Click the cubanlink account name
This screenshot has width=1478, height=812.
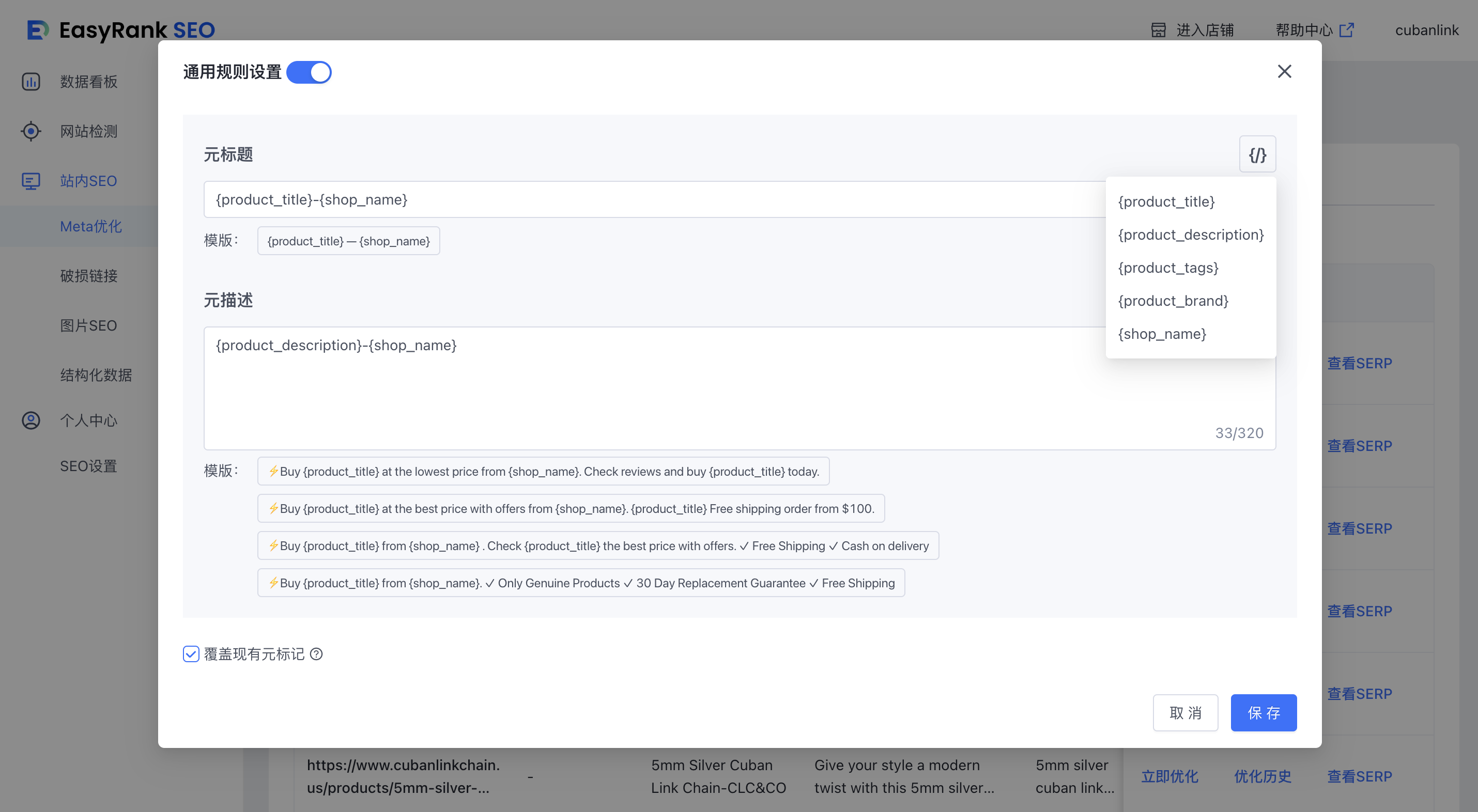pyautogui.click(x=1426, y=30)
